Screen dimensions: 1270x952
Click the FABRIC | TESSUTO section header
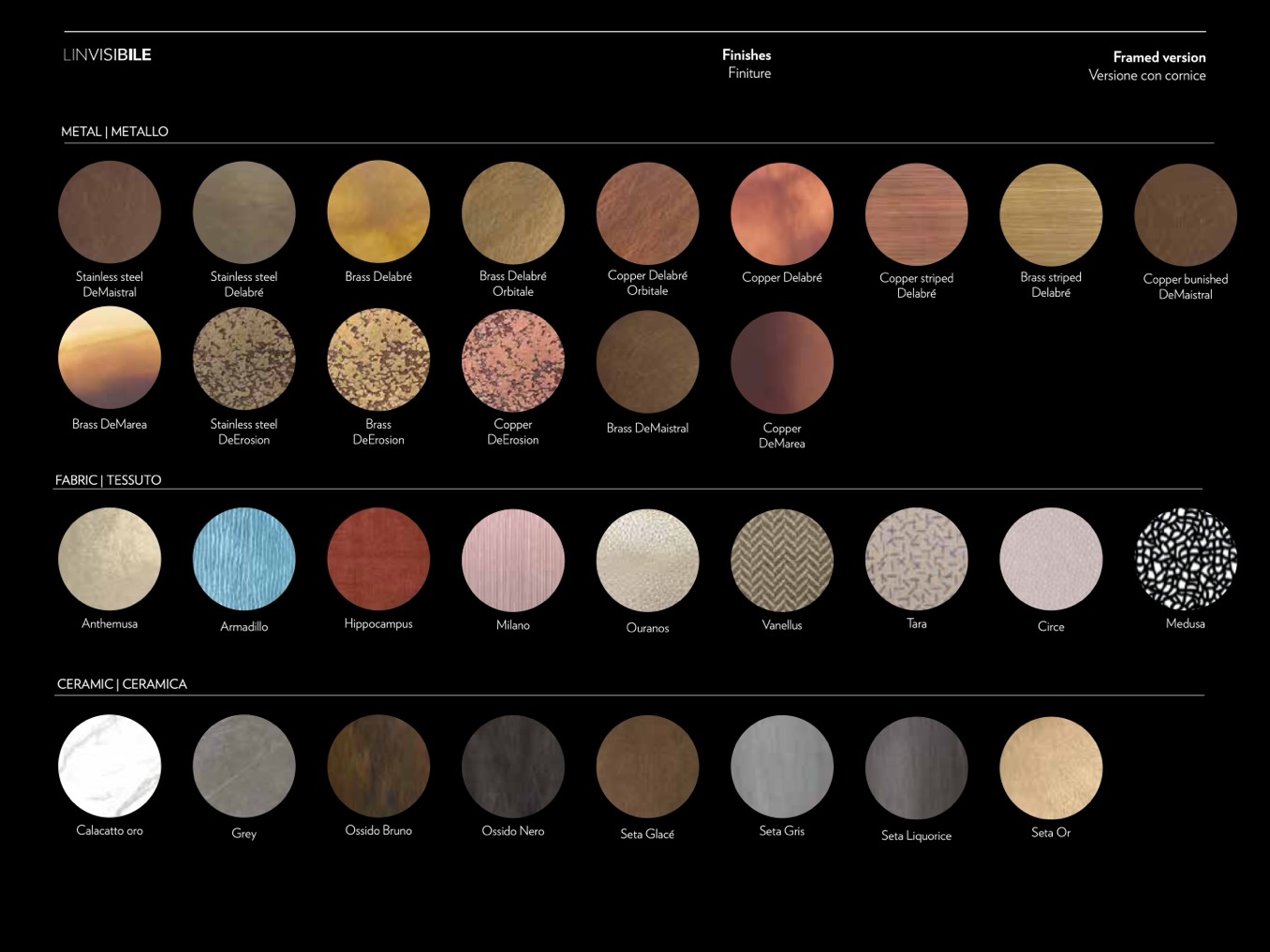coord(108,480)
